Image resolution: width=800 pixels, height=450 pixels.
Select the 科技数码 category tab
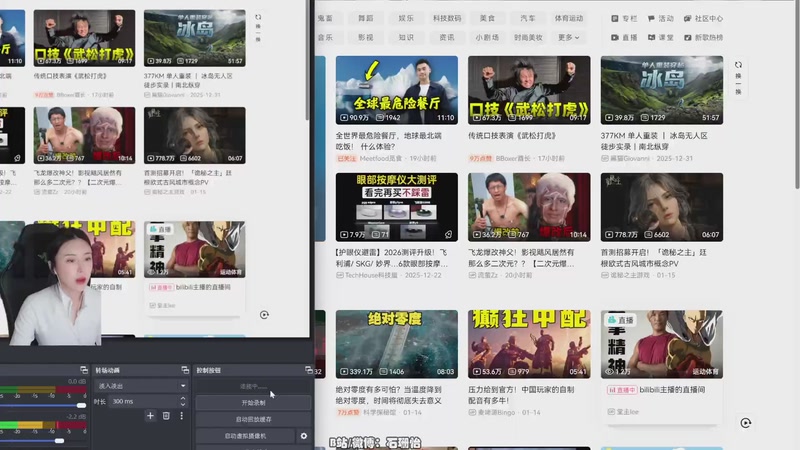click(x=447, y=18)
